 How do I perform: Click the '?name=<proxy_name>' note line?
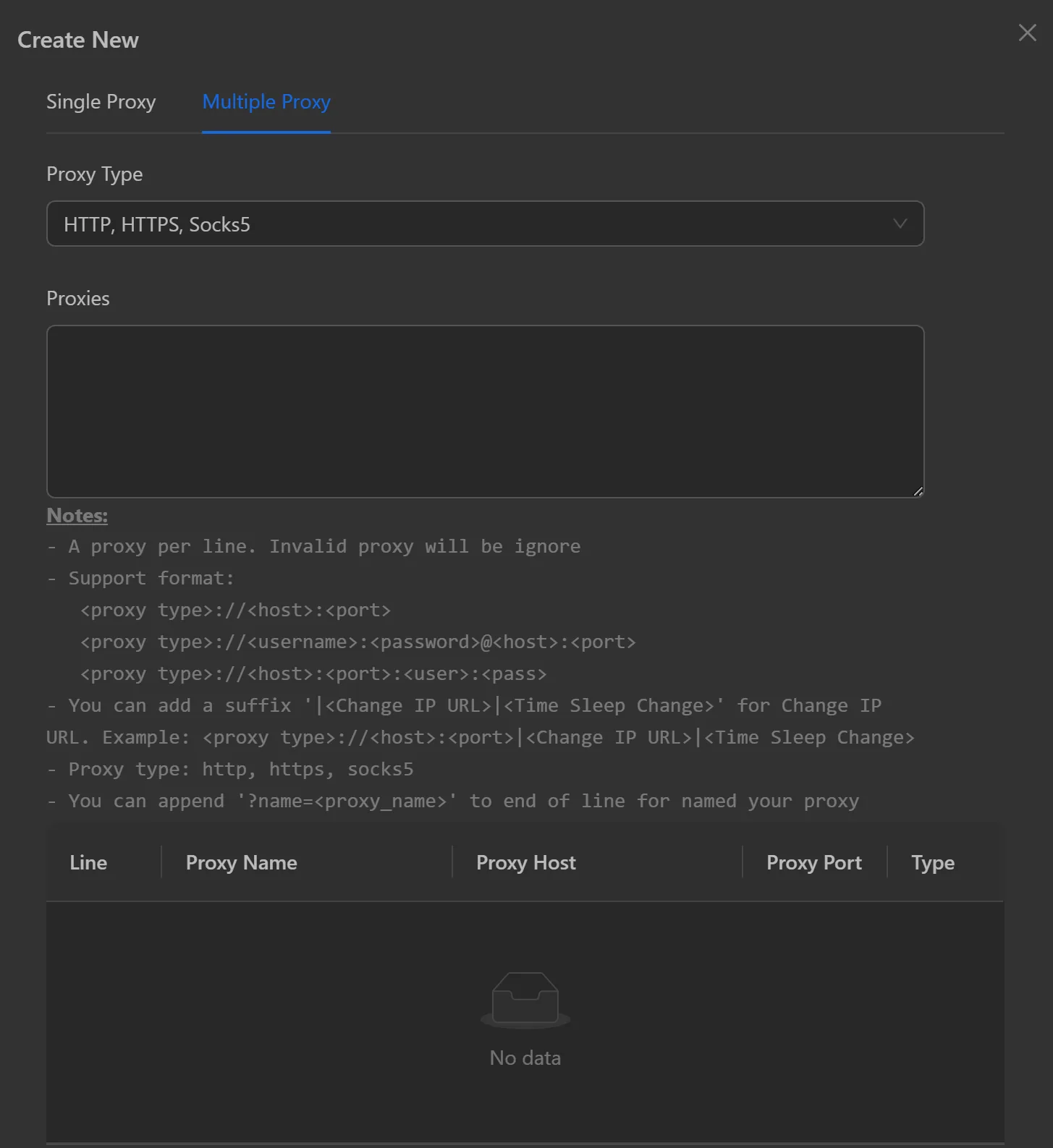click(453, 802)
